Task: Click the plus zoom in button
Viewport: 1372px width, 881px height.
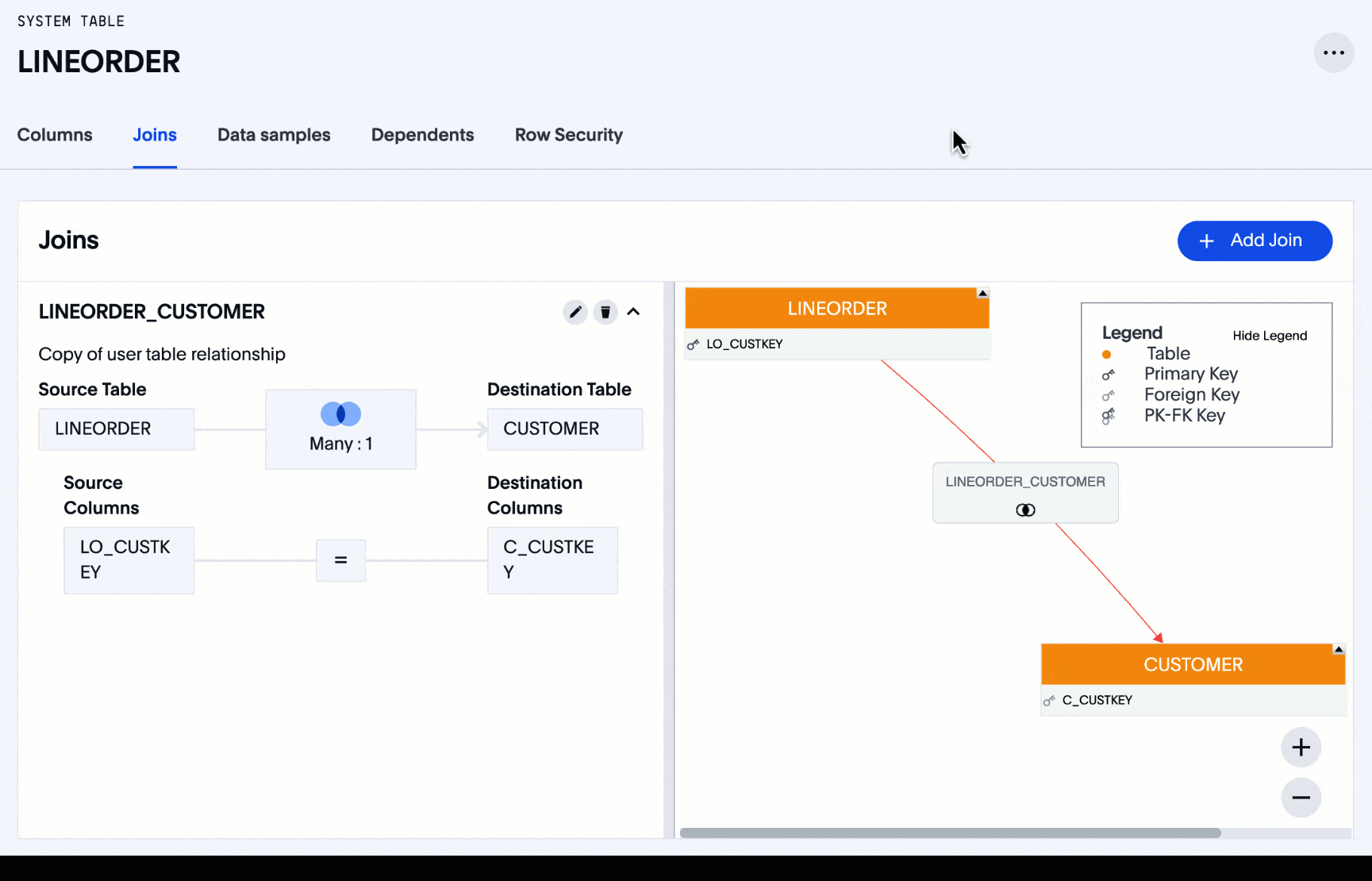Action: tap(1301, 747)
